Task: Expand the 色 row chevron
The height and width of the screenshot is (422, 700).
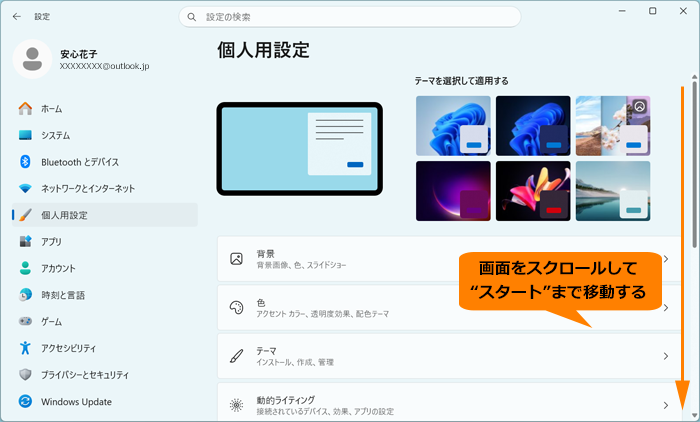Action: [666, 308]
